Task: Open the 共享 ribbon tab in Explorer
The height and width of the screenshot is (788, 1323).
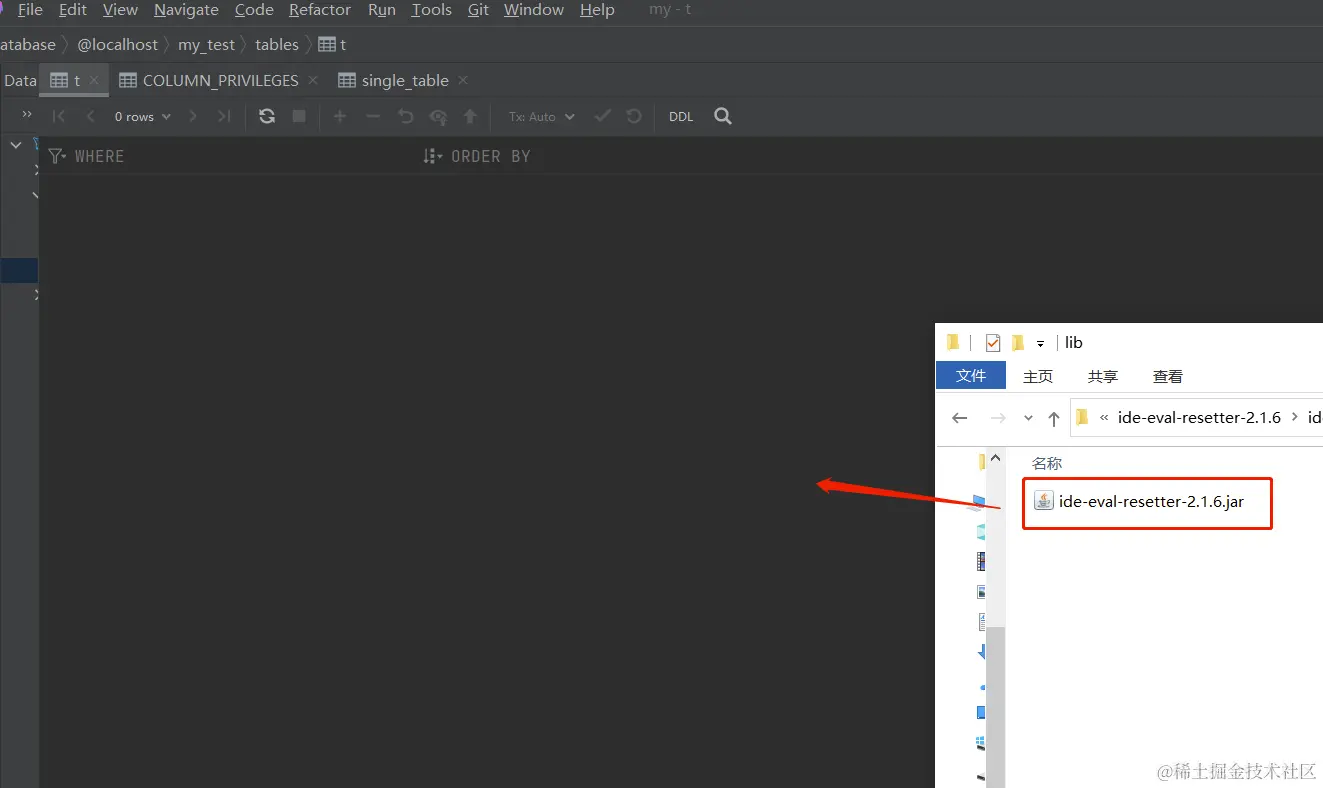Action: click(x=1103, y=377)
